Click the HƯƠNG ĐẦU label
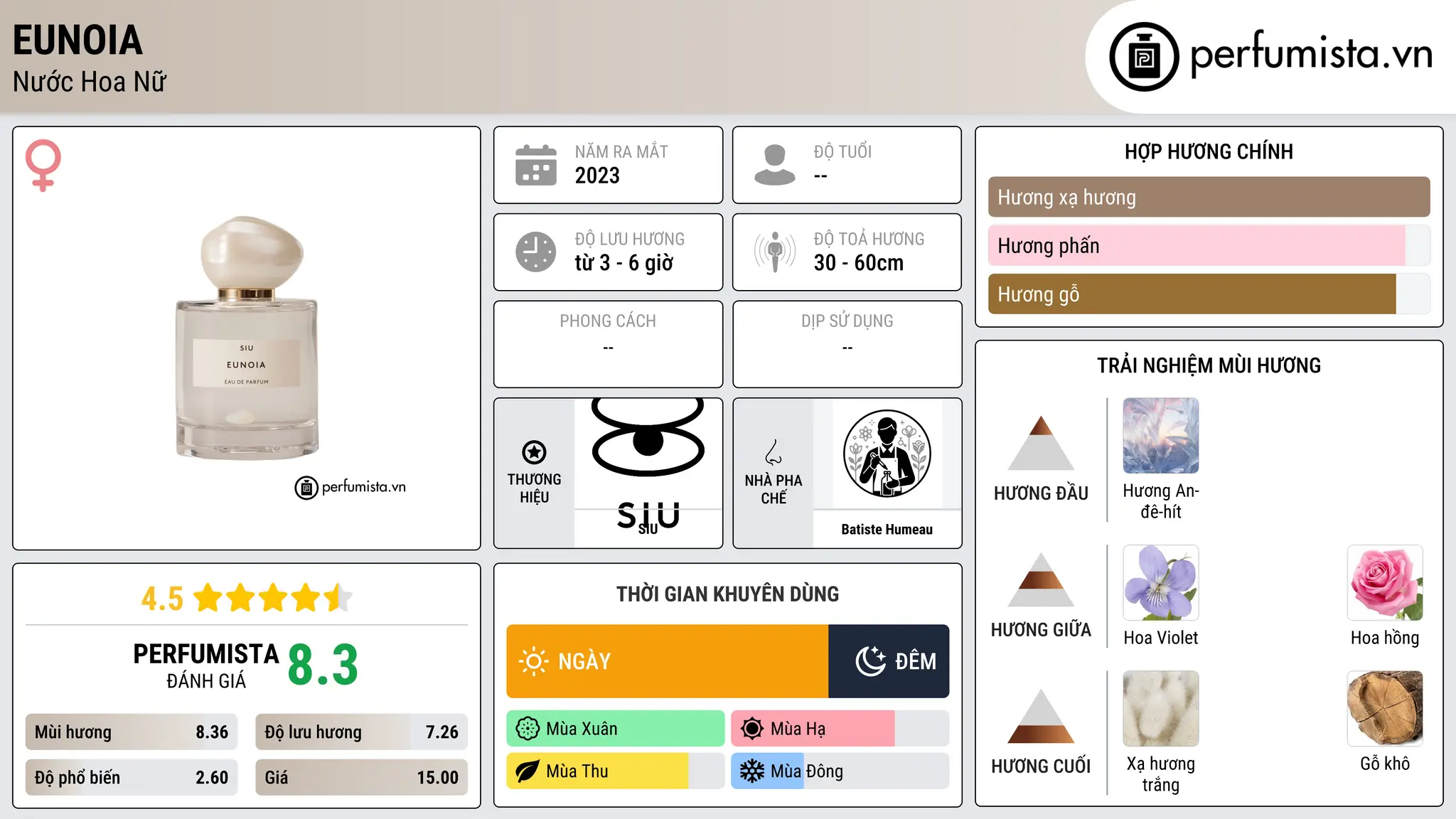 (1041, 493)
